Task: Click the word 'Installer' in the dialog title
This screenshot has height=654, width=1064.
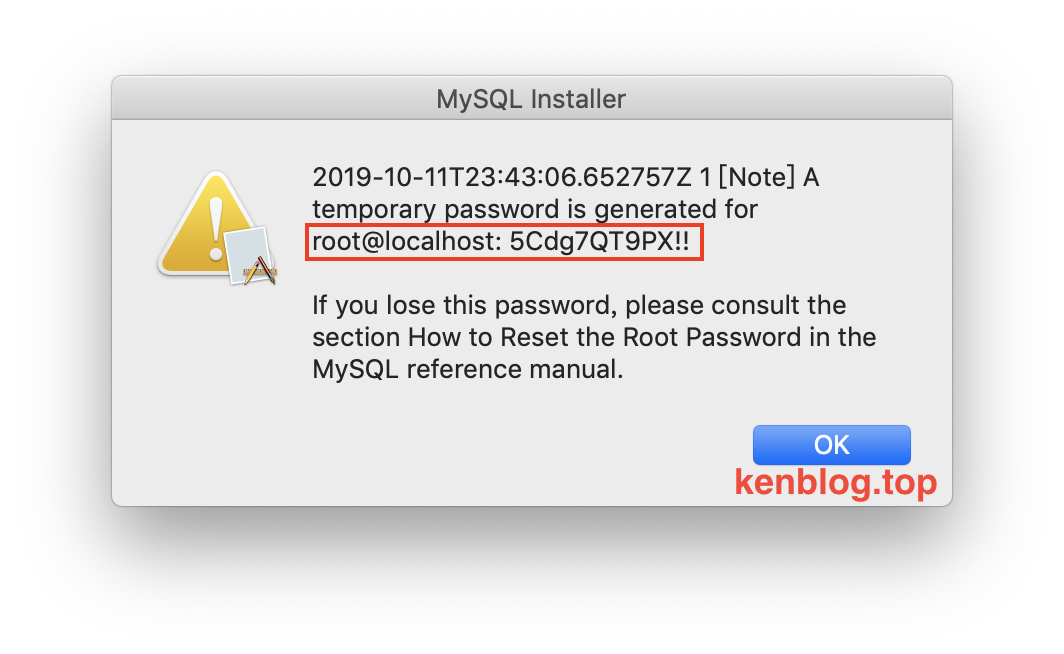Action: click(x=578, y=99)
